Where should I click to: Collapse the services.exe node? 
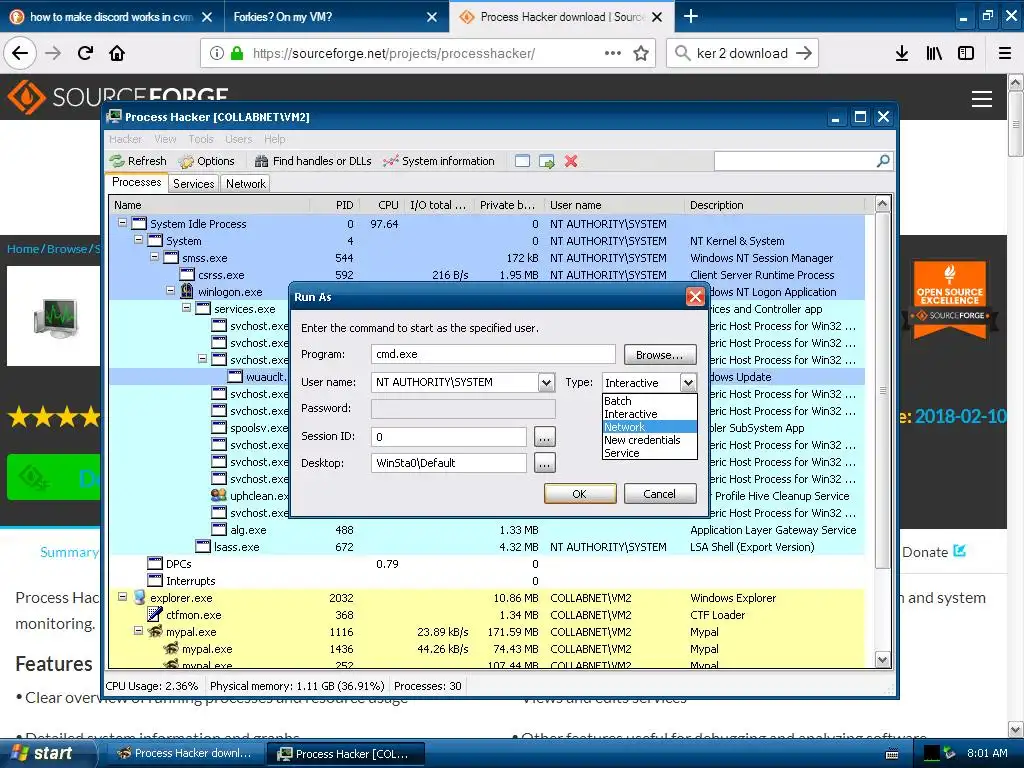(x=186, y=308)
